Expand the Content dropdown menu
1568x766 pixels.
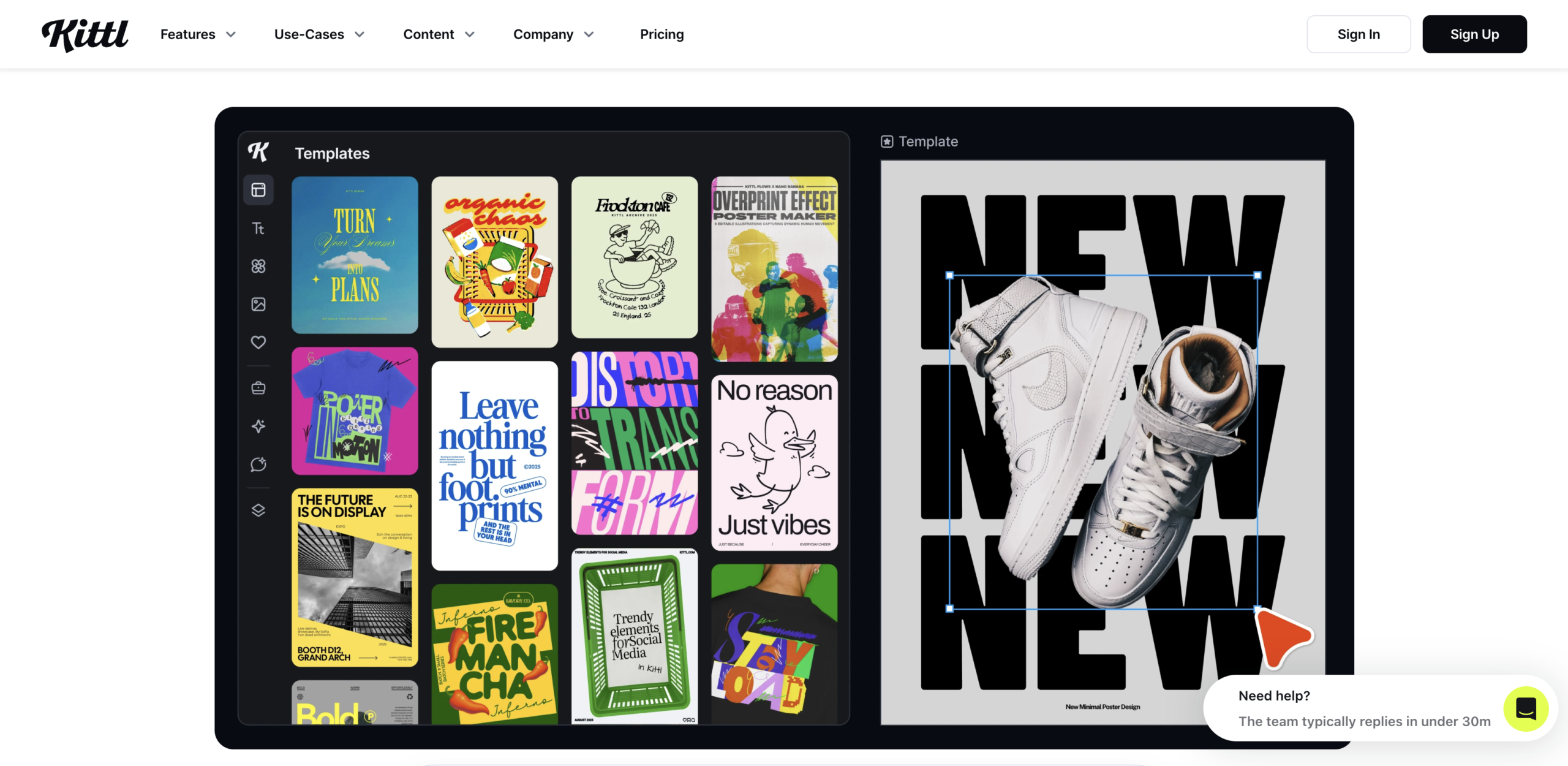click(439, 34)
